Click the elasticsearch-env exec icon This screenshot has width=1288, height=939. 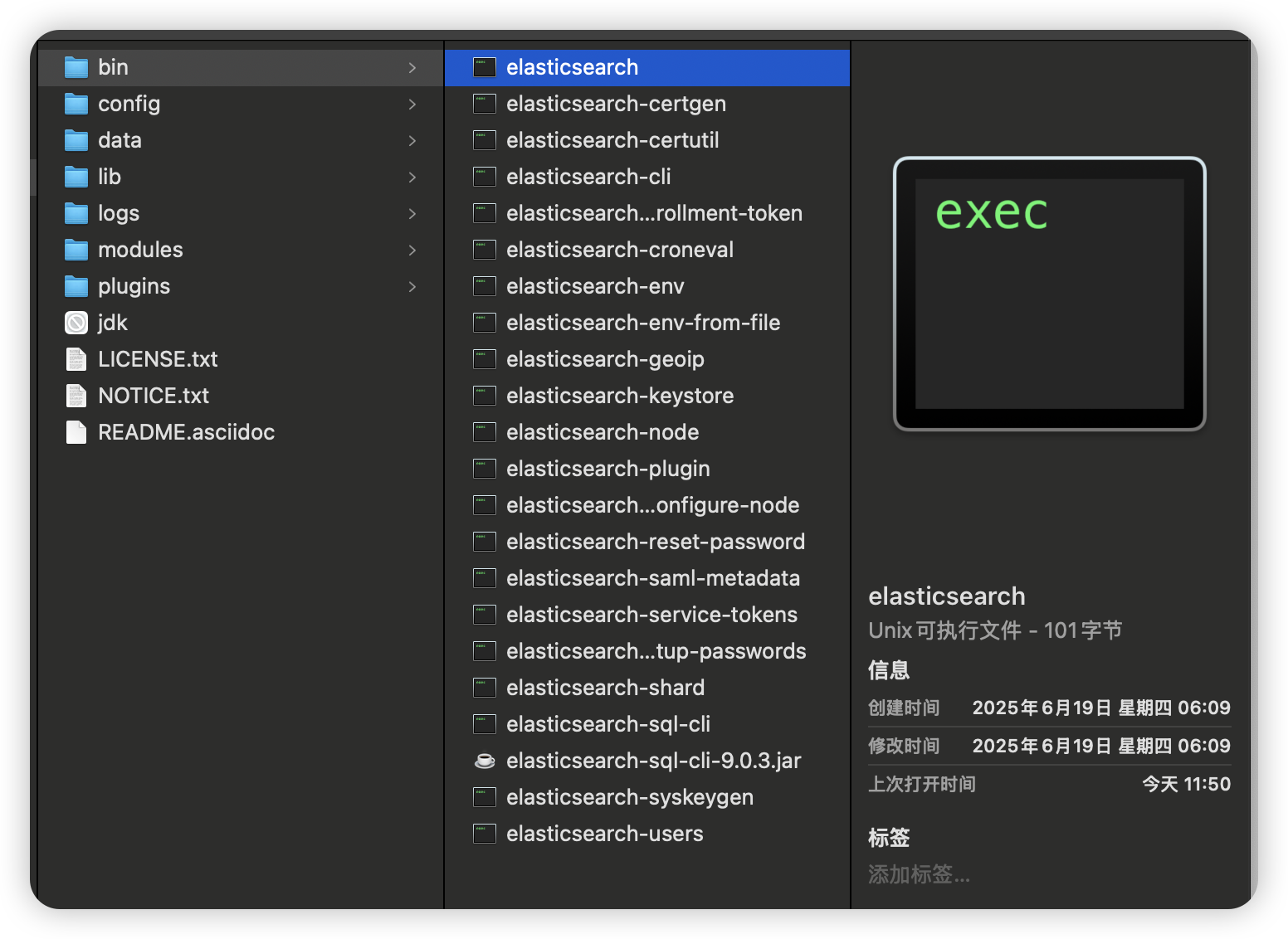(485, 286)
